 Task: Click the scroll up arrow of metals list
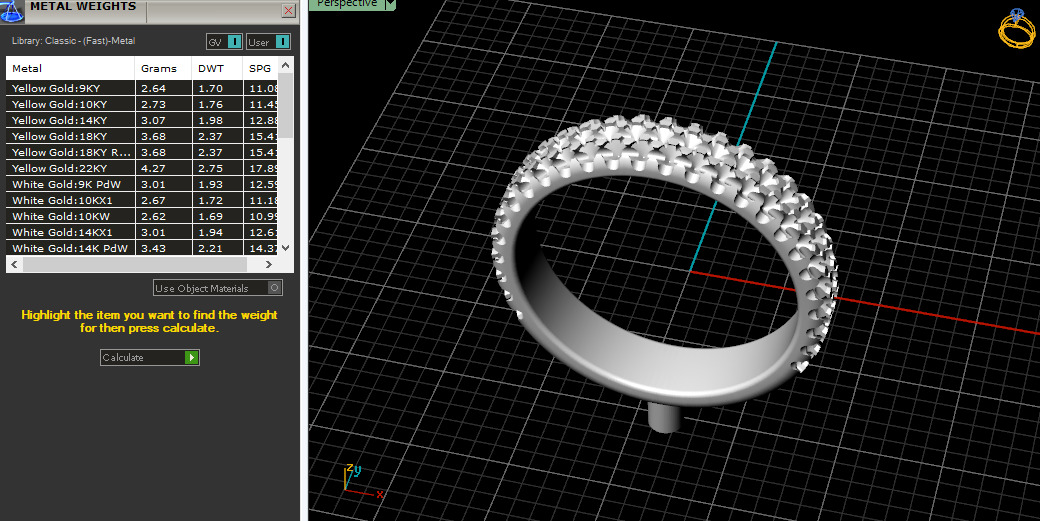[285, 65]
